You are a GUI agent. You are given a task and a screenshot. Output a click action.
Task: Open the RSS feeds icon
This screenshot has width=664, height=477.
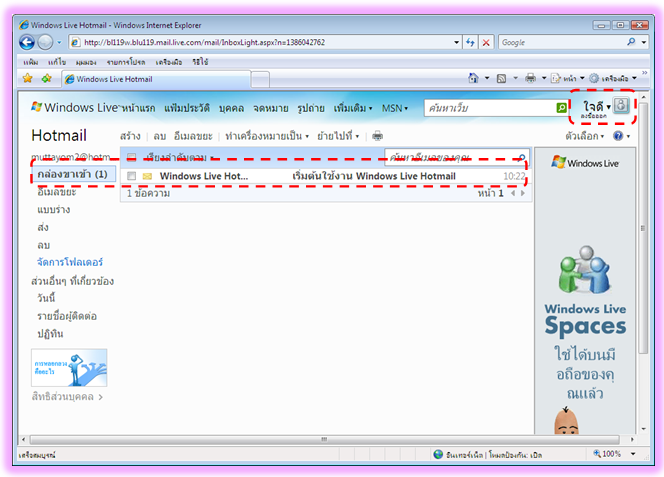click(501, 78)
